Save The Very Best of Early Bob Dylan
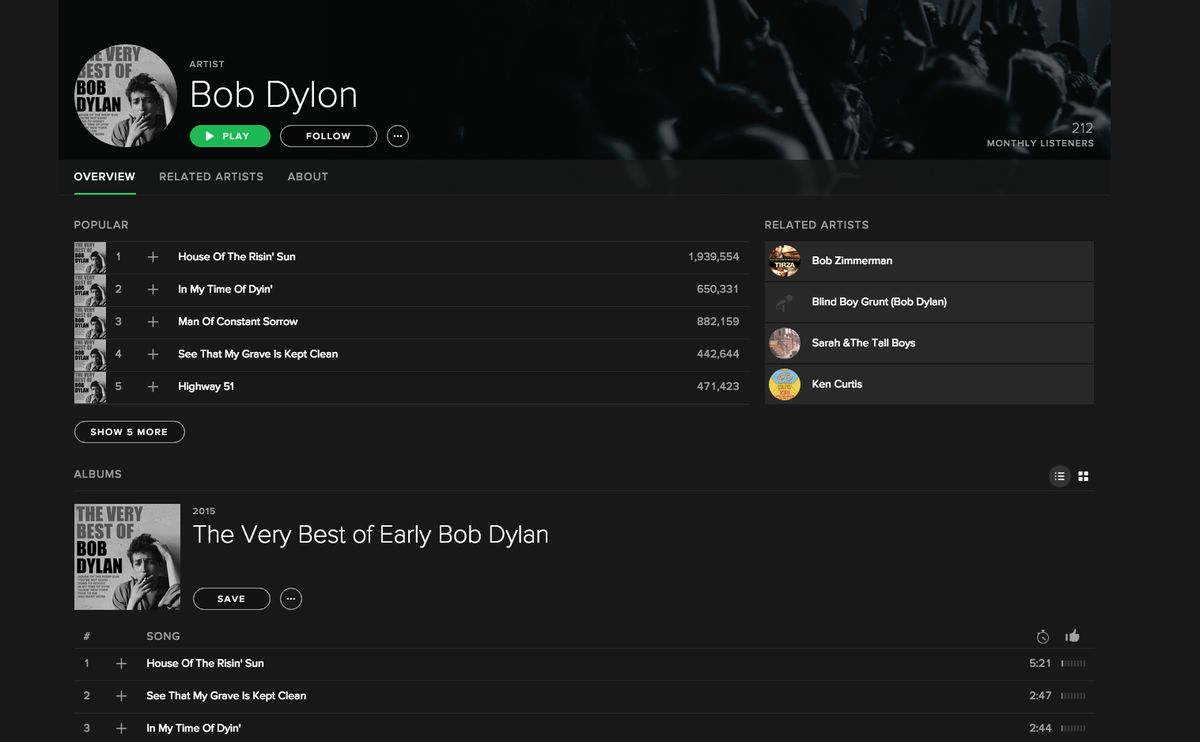Viewport: 1200px width, 742px height. (231, 599)
